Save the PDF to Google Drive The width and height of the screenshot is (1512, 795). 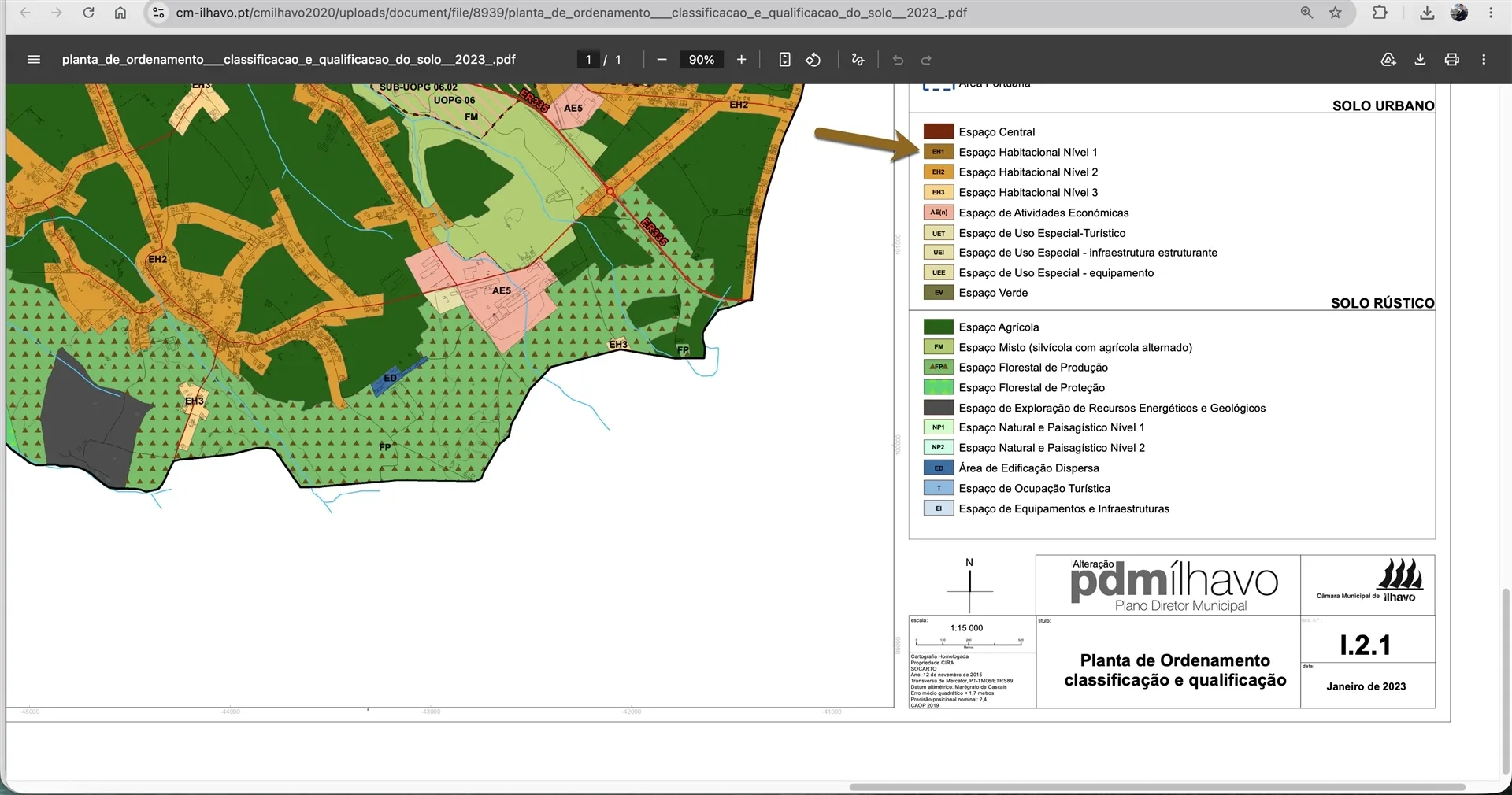(x=1388, y=60)
